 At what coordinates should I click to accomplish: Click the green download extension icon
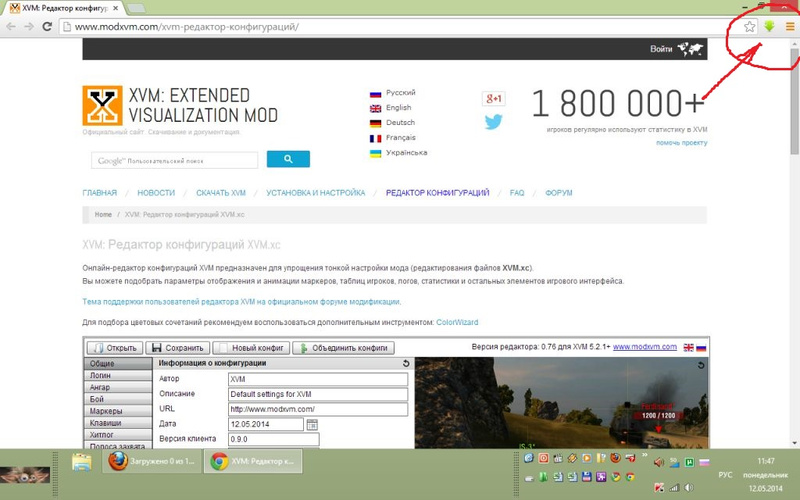point(769,26)
